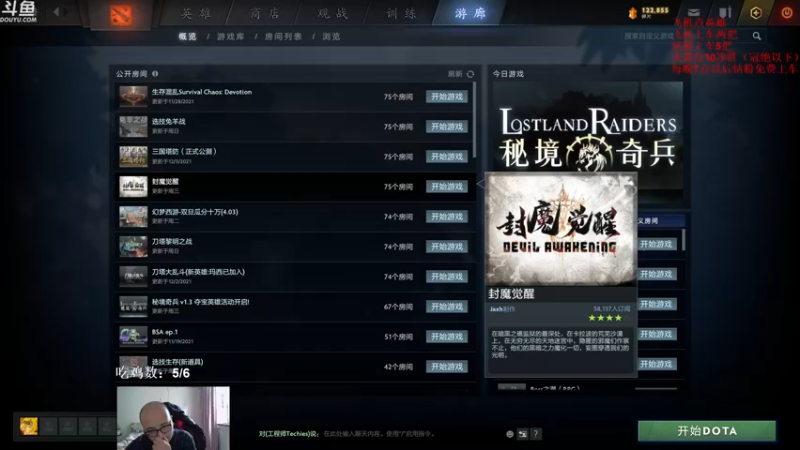This screenshot has width=800, height=450.
Task: Switch to 训练 learn tab
Action: point(401,13)
